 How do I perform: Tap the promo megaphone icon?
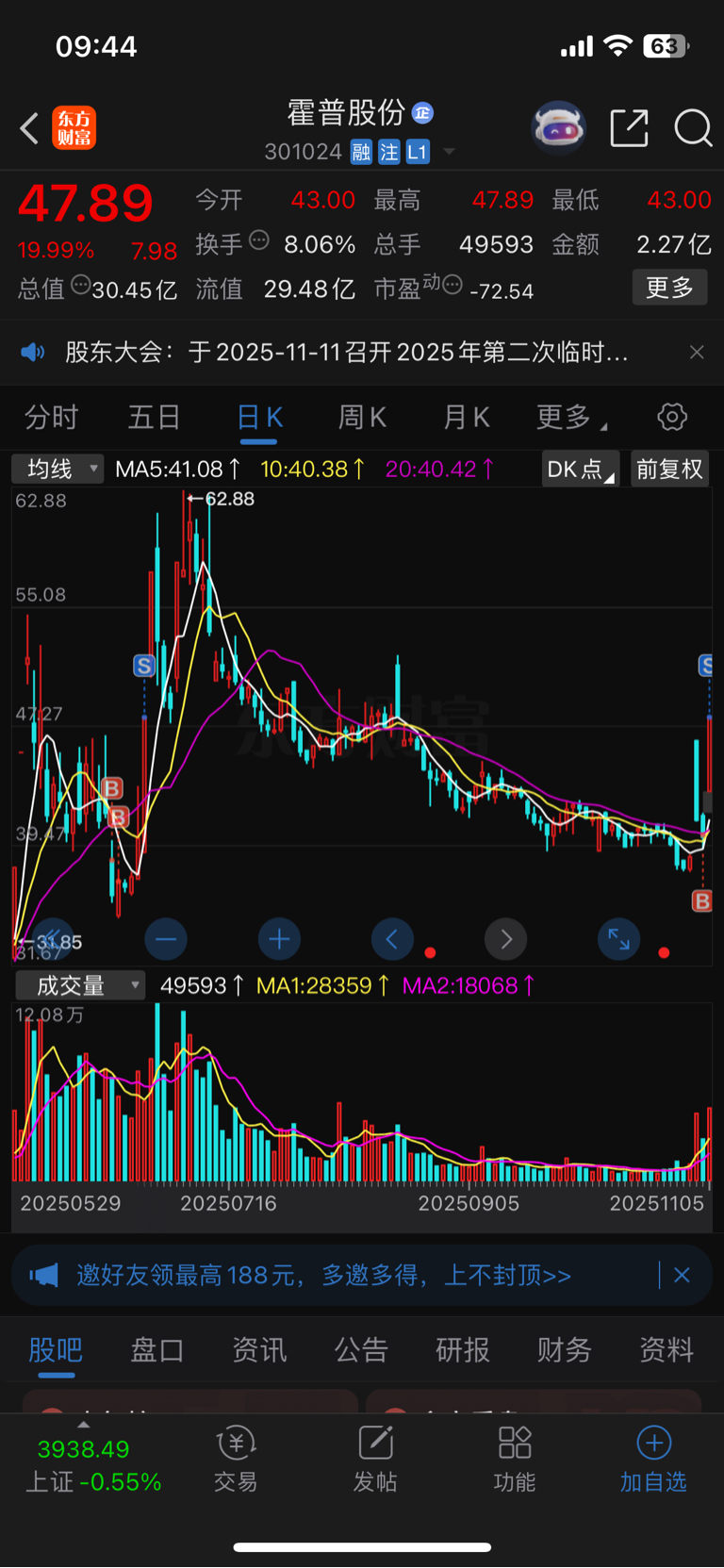pyautogui.click(x=43, y=1276)
